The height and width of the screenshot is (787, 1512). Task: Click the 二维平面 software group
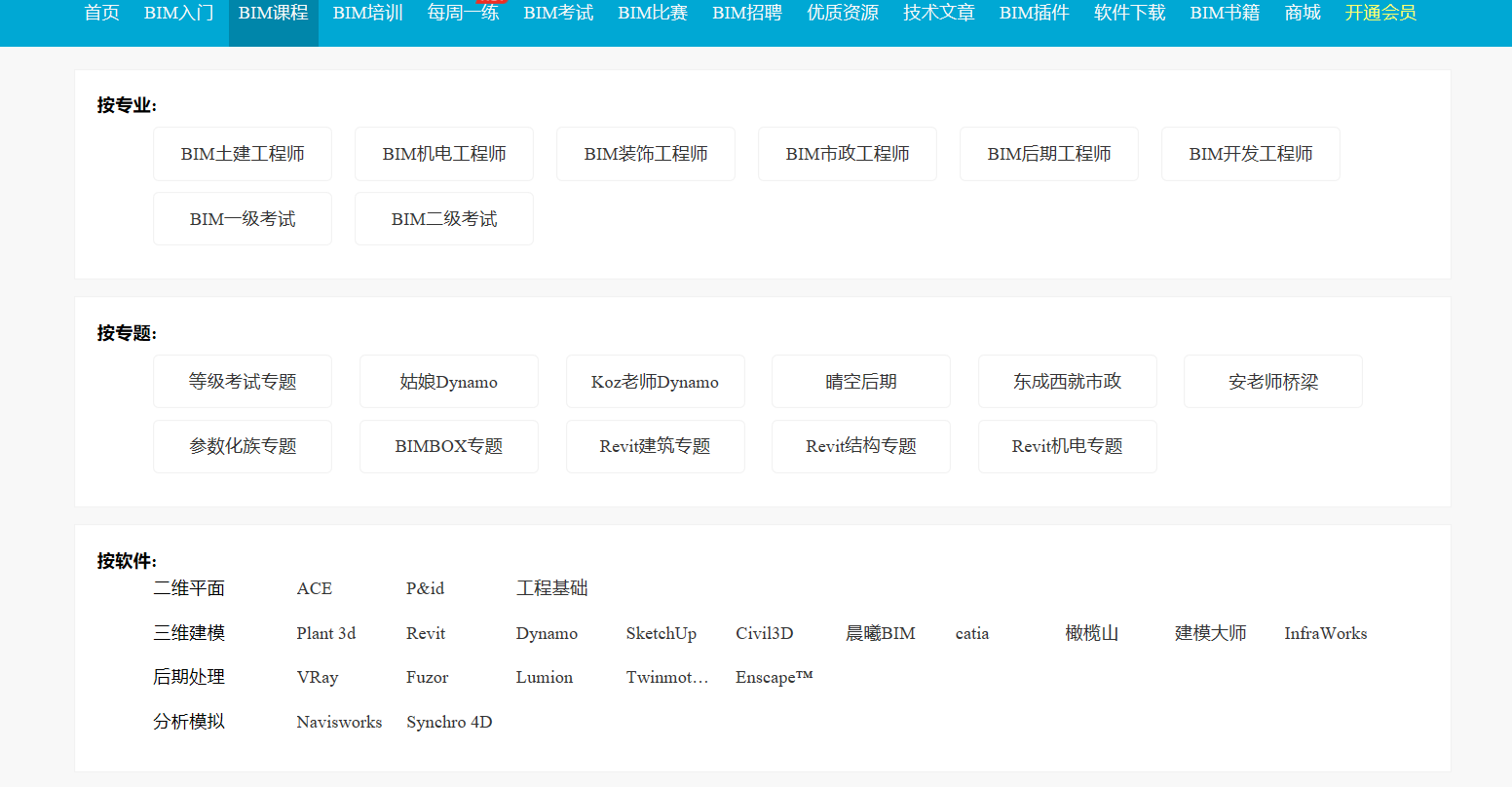tap(189, 588)
